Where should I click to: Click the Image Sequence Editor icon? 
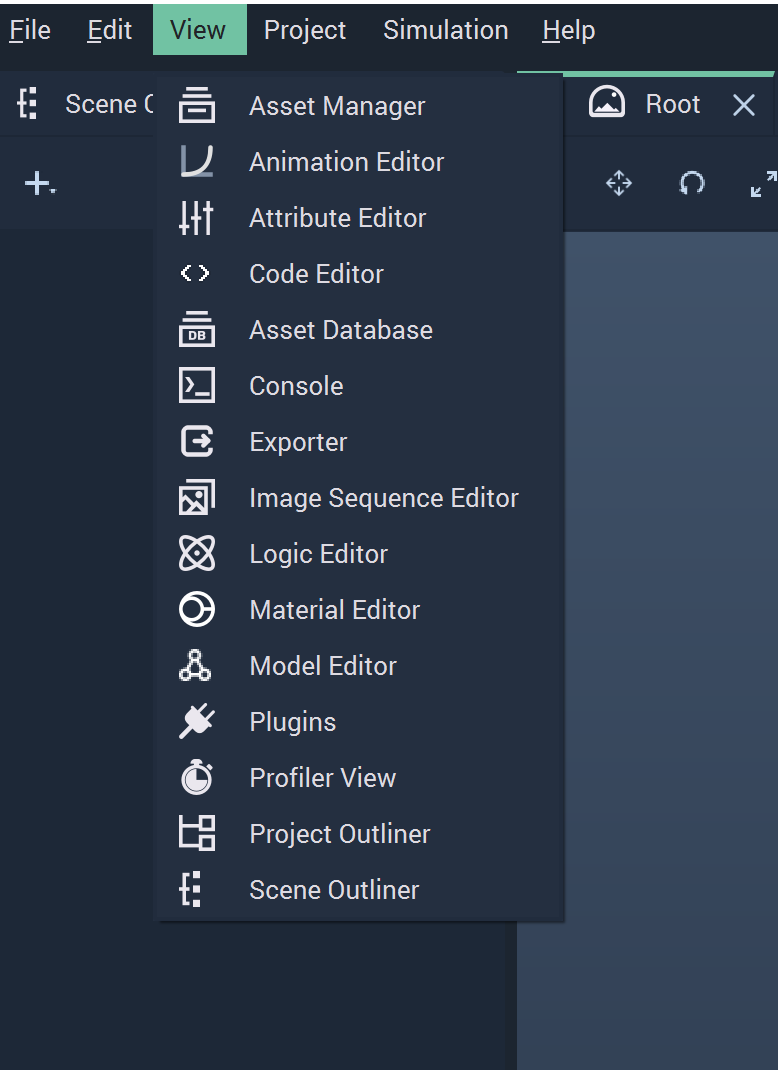(197, 497)
